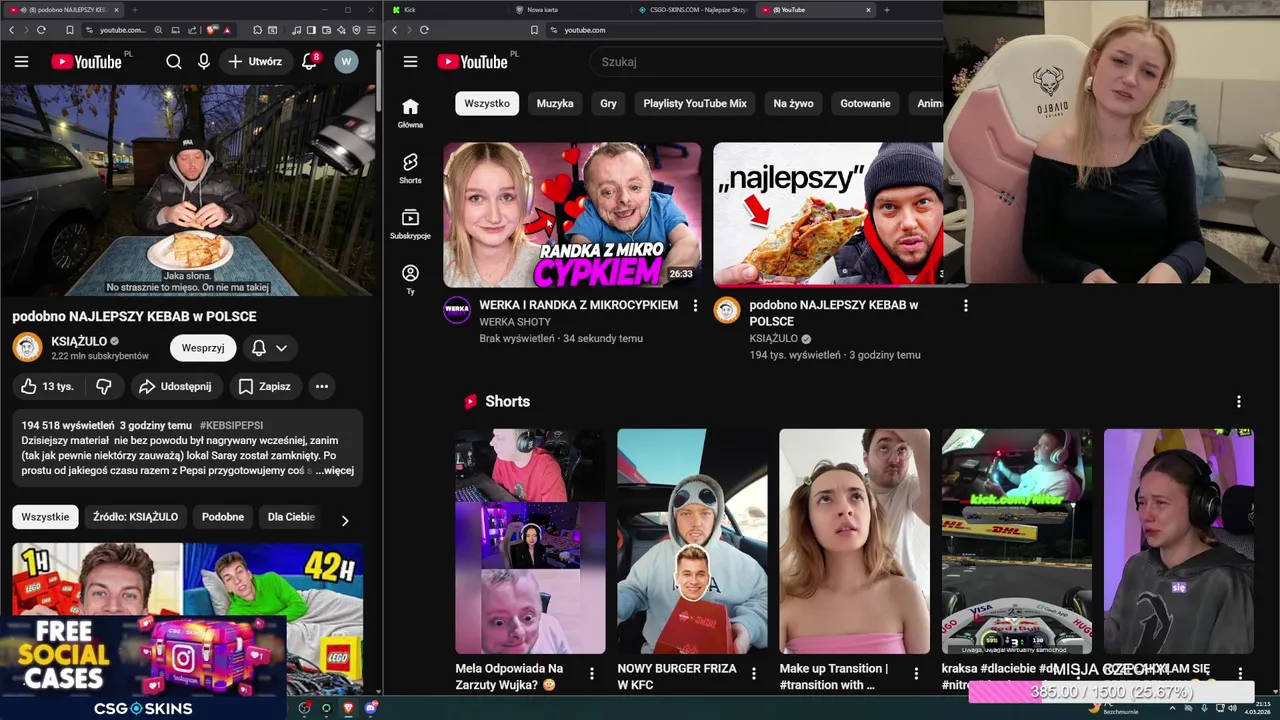Select Na żywo chip
This screenshot has width=1280, height=720.
793,103
